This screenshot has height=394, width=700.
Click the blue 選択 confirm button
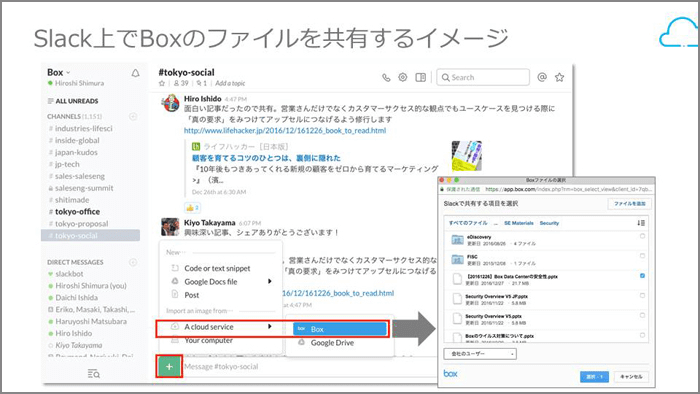point(594,377)
